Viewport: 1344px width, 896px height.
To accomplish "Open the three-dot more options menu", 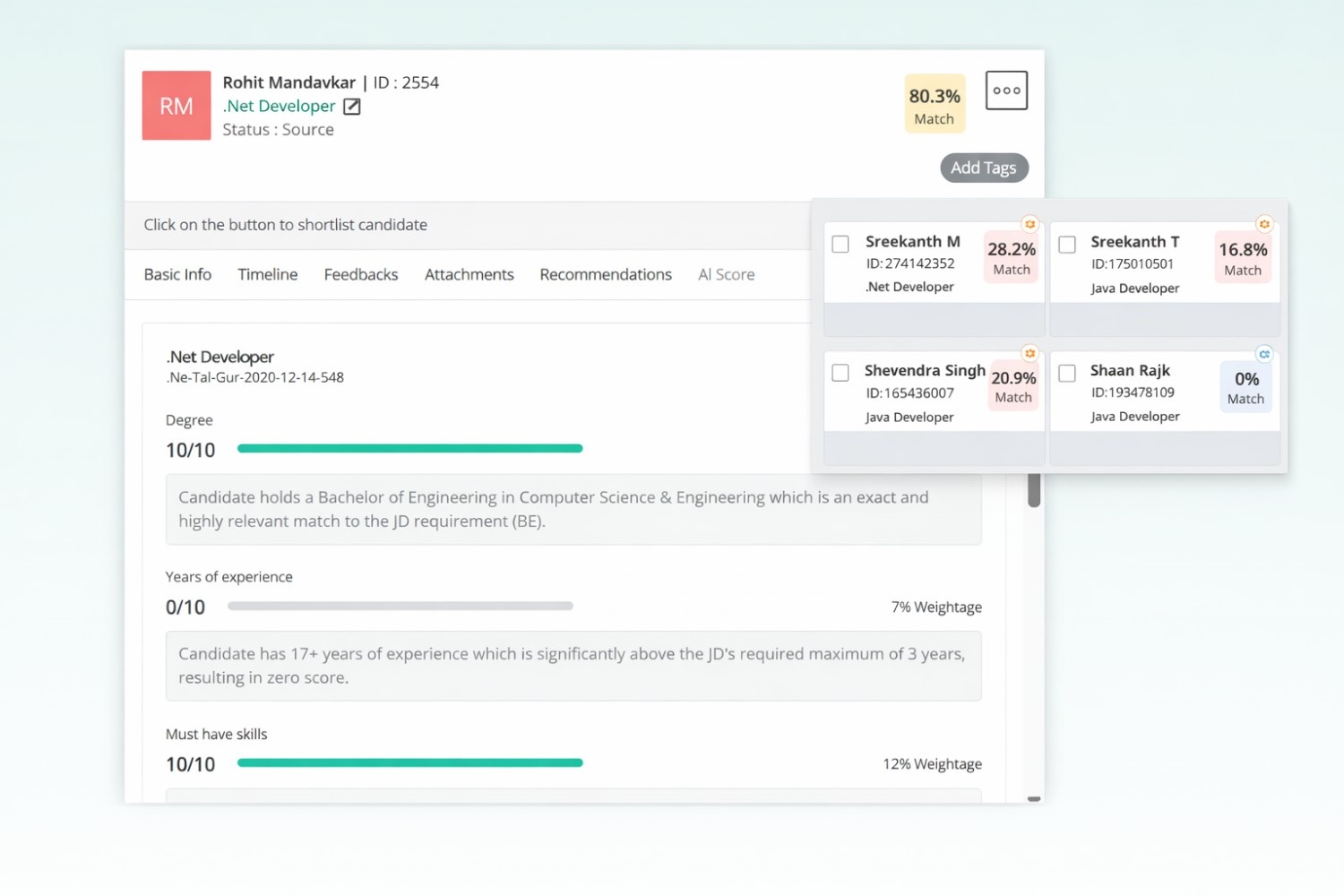I will click(x=1006, y=90).
